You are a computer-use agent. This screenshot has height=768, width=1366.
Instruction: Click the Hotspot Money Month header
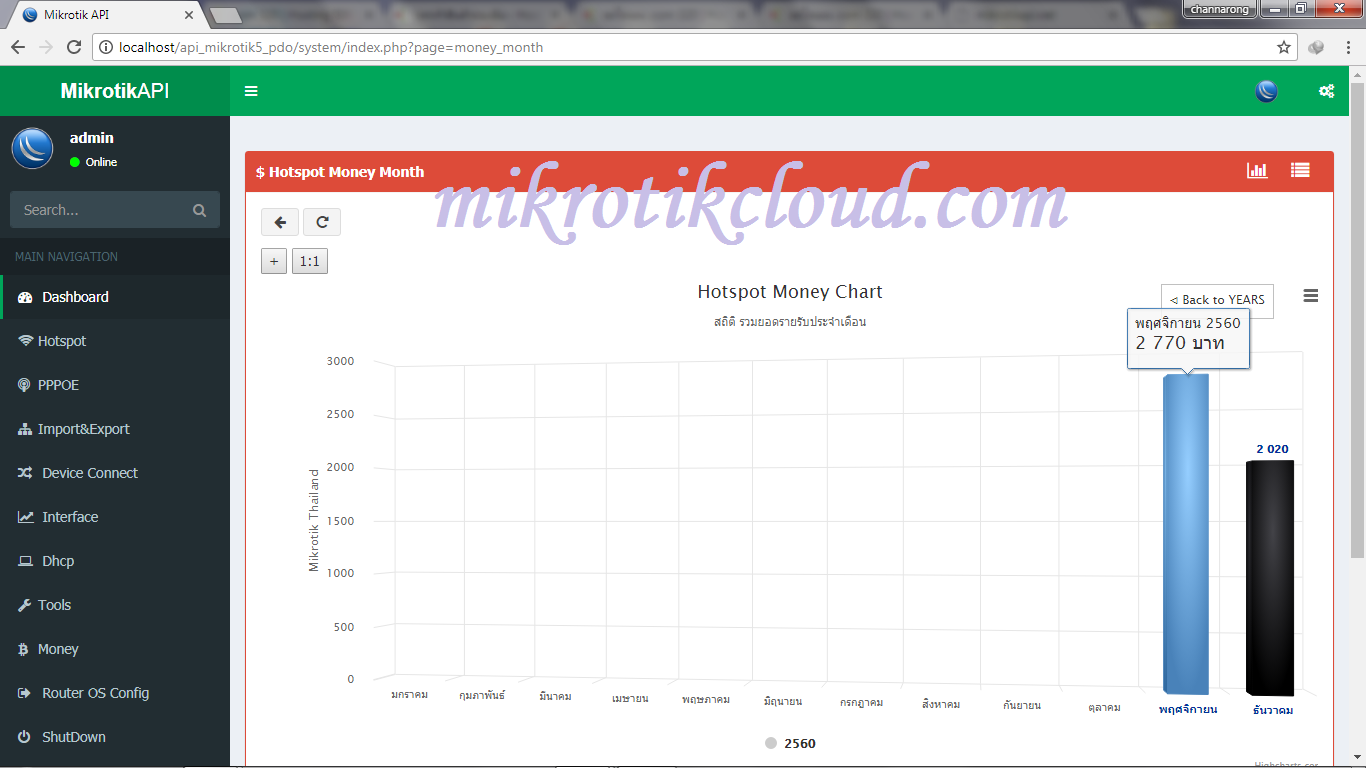coord(340,172)
